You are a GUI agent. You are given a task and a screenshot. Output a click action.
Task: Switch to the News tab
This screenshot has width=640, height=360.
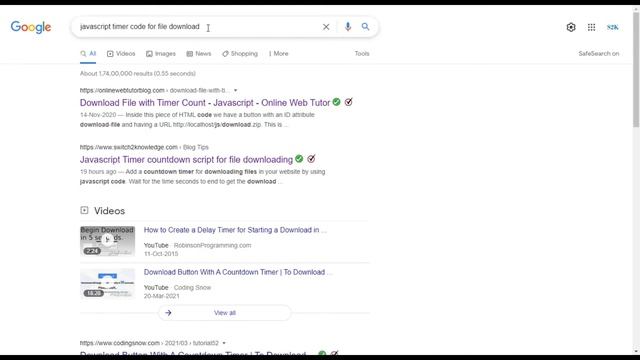pos(199,53)
